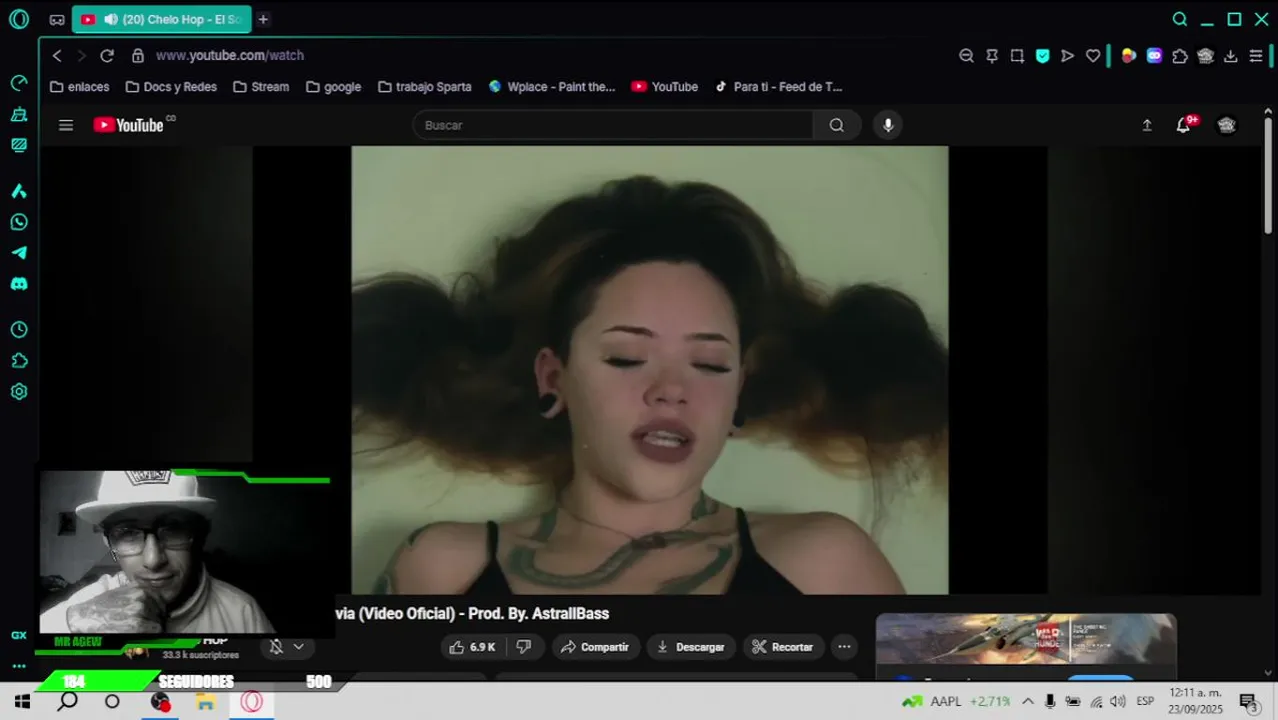Image resolution: width=1278 pixels, height=720 pixels.
Task: Click the Recortar clip button
Action: [783, 647]
